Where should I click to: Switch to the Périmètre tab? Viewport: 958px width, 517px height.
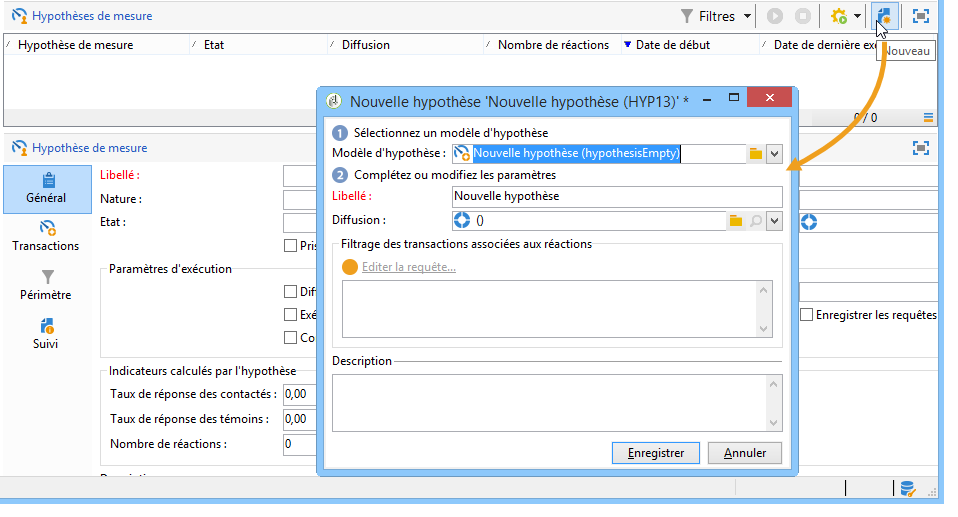pos(46,285)
